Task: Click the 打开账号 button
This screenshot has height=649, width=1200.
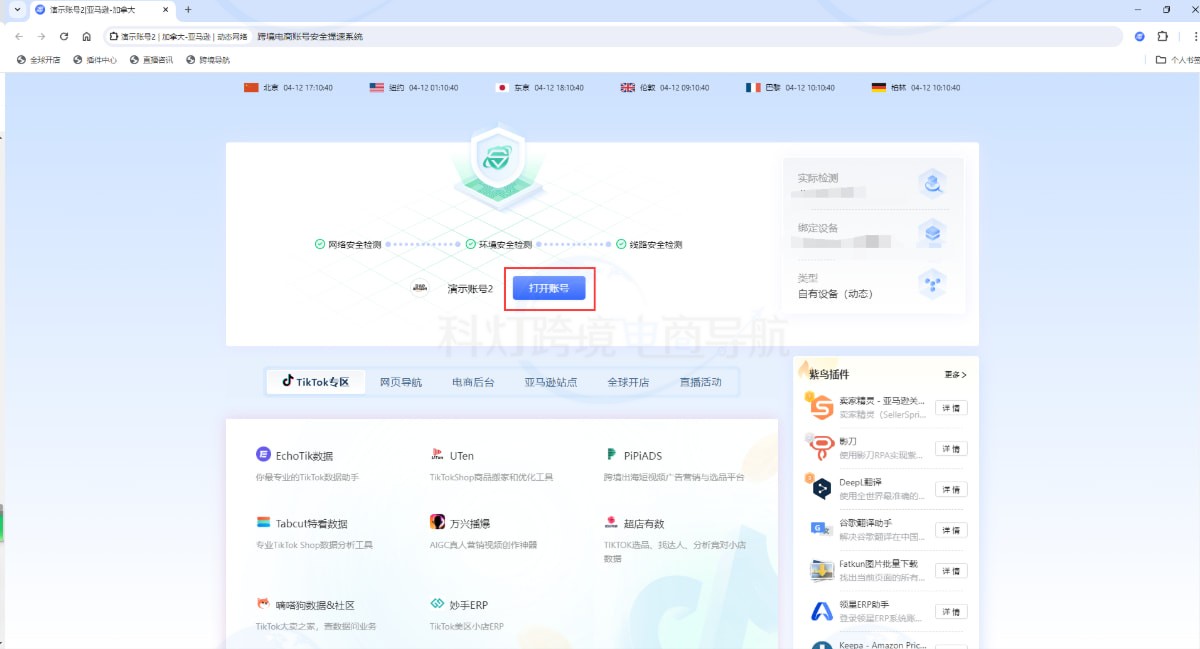Action: click(x=548, y=288)
